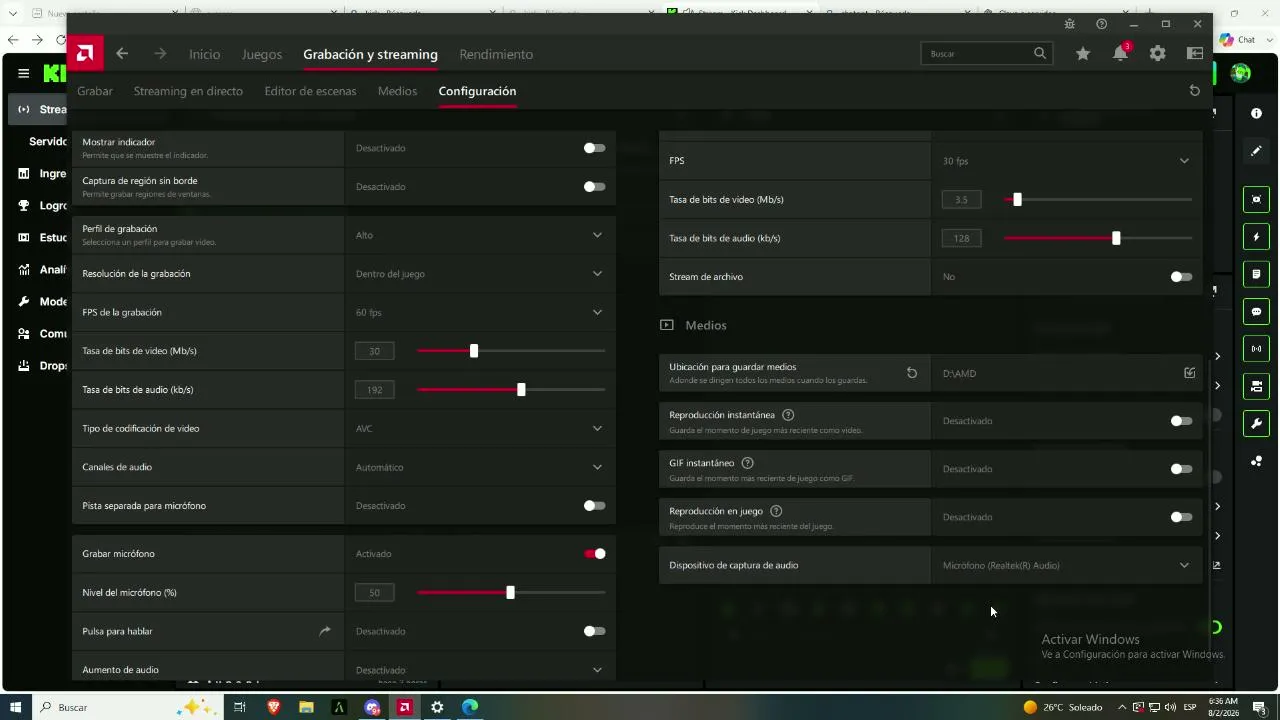Show help for Reproducción en juego
The image size is (1280, 720).
776,511
